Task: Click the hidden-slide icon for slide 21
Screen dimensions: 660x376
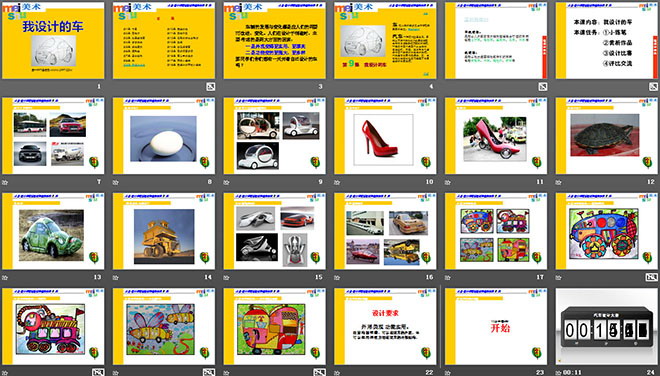Action: (319, 372)
